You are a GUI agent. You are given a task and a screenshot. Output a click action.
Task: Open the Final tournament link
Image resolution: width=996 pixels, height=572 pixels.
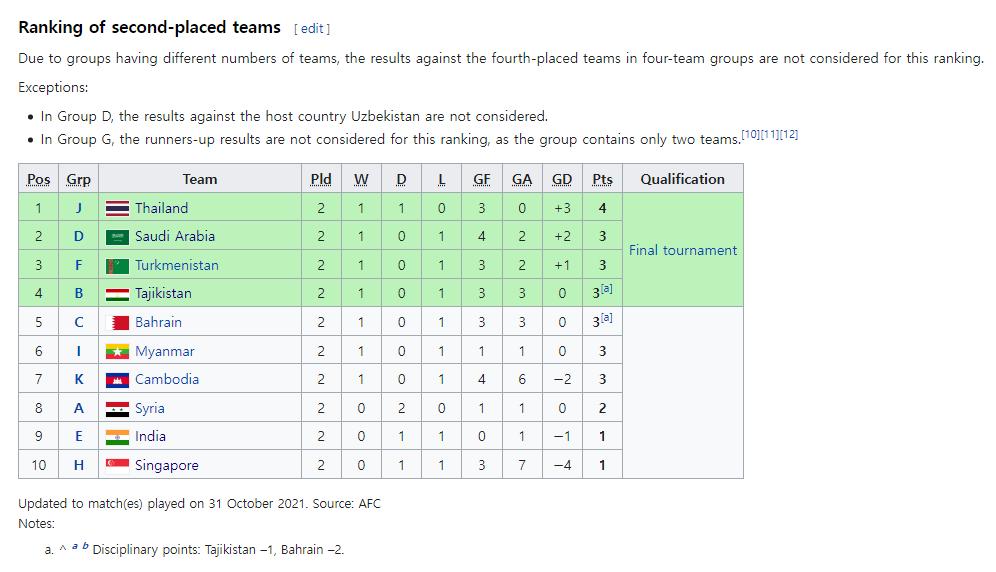[x=683, y=250]
